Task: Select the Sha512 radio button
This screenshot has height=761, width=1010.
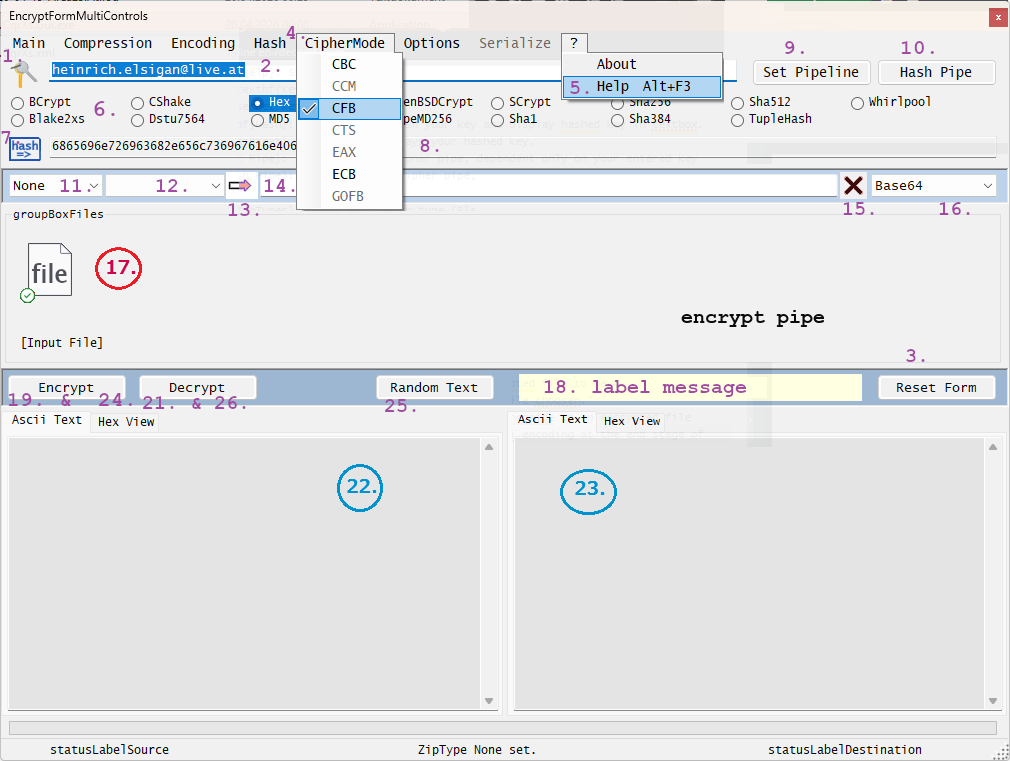Action: coord(761,102)
